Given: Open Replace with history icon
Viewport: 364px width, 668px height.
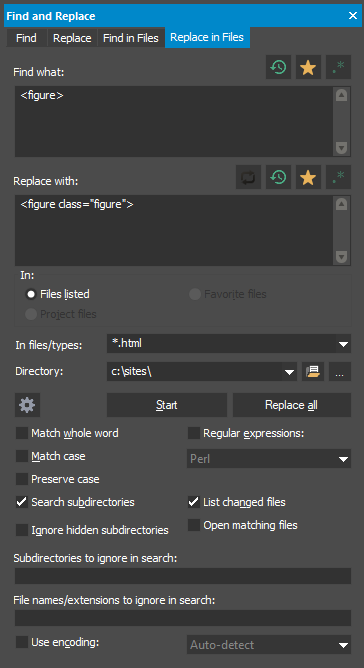Looking at the screenshot, I should pyautogui.click(x=278, y=177).
